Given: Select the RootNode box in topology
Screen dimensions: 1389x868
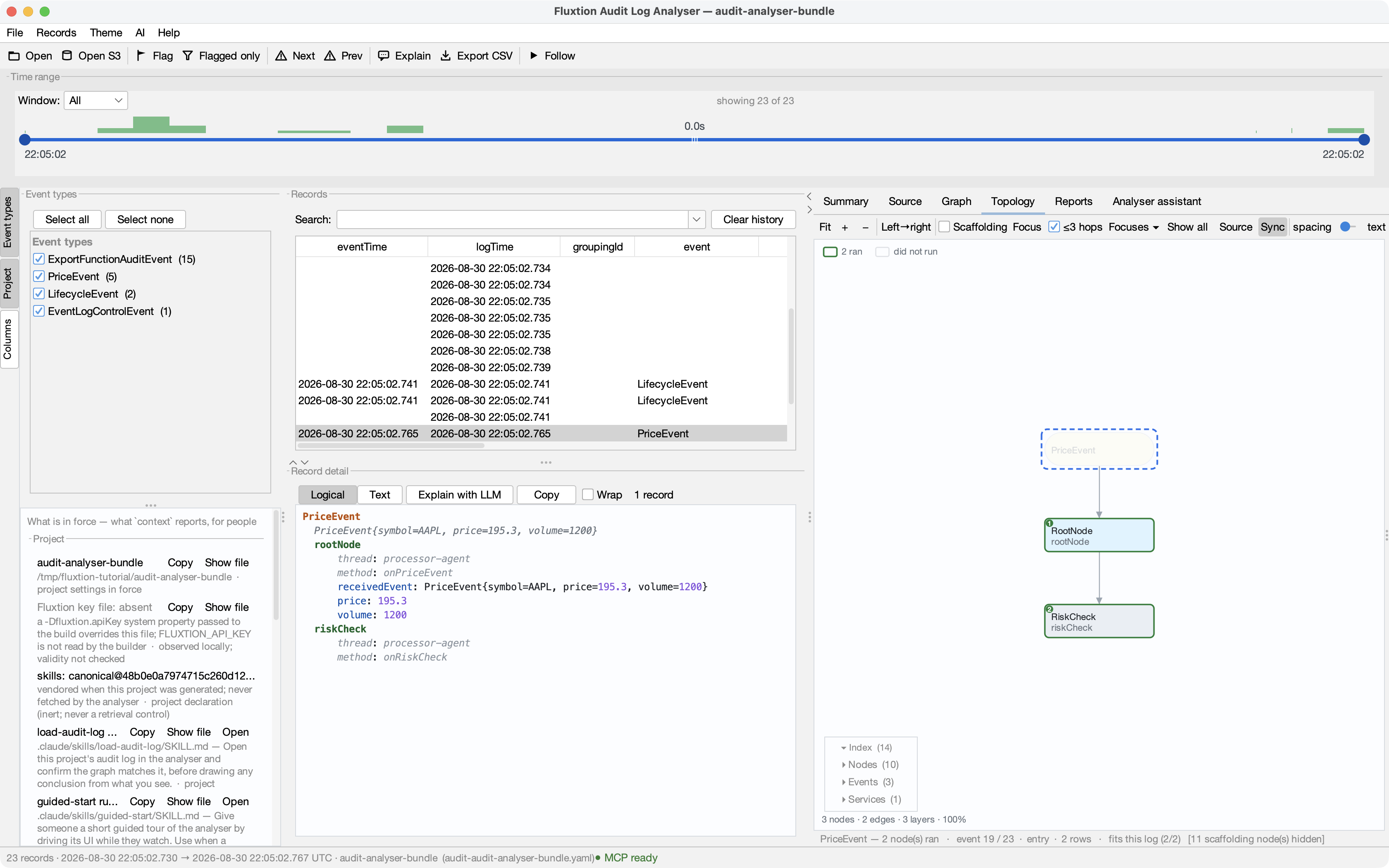Looking at the screenshot, I should coord(1099,535).
